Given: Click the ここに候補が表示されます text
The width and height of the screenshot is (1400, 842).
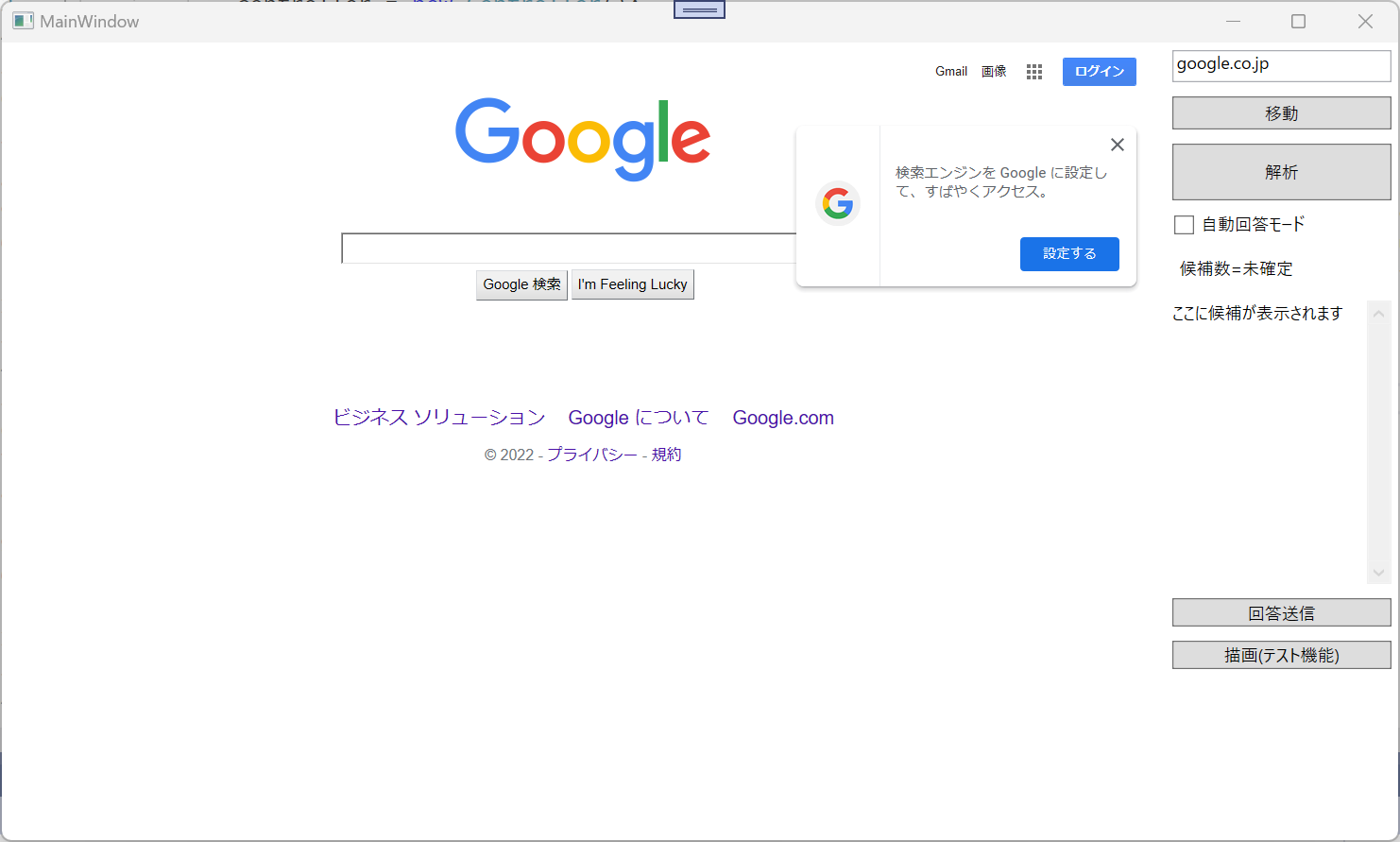Looking at the screenshot, I should (1257, 314).
